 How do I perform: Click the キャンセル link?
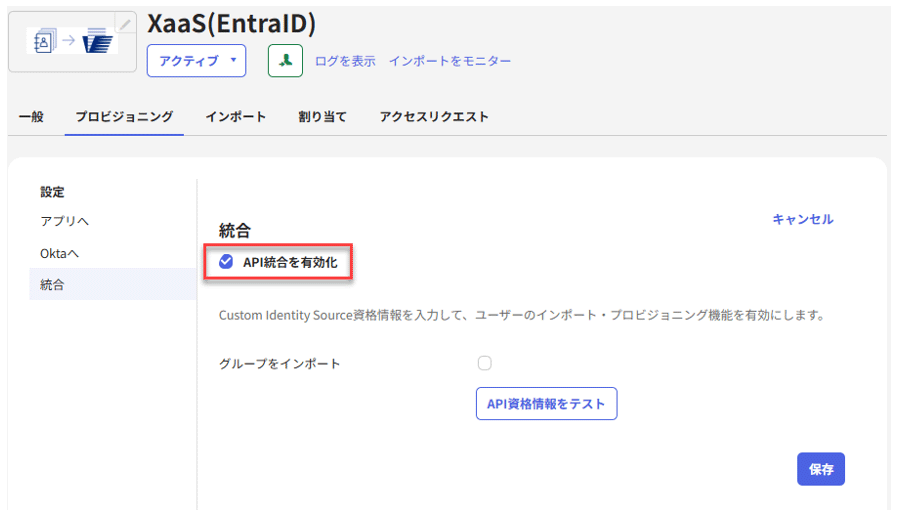pyautogui.click(x=802, y=219)
